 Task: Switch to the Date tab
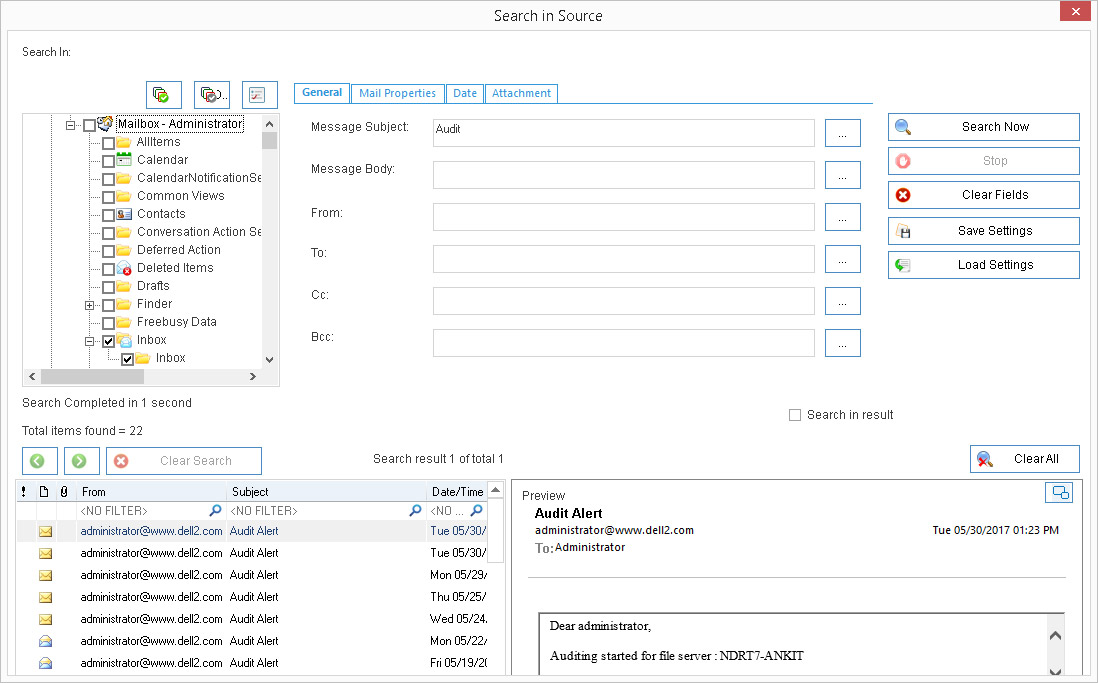coord(464,93)
